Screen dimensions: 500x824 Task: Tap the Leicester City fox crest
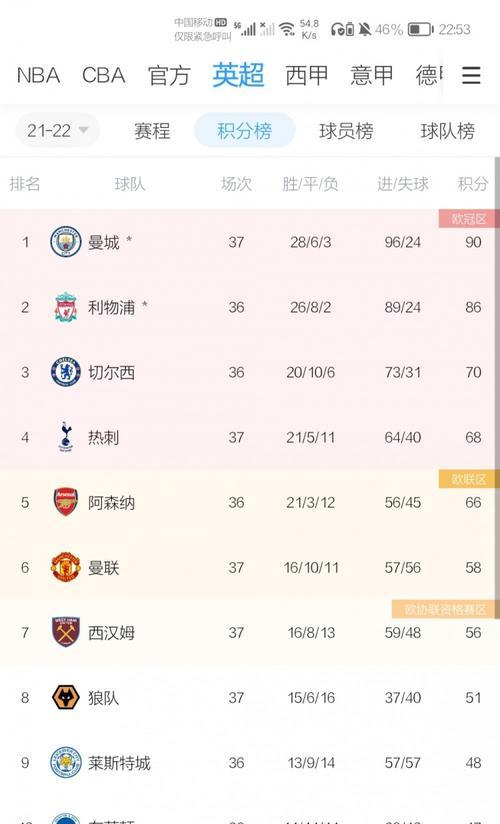(66, 763)
